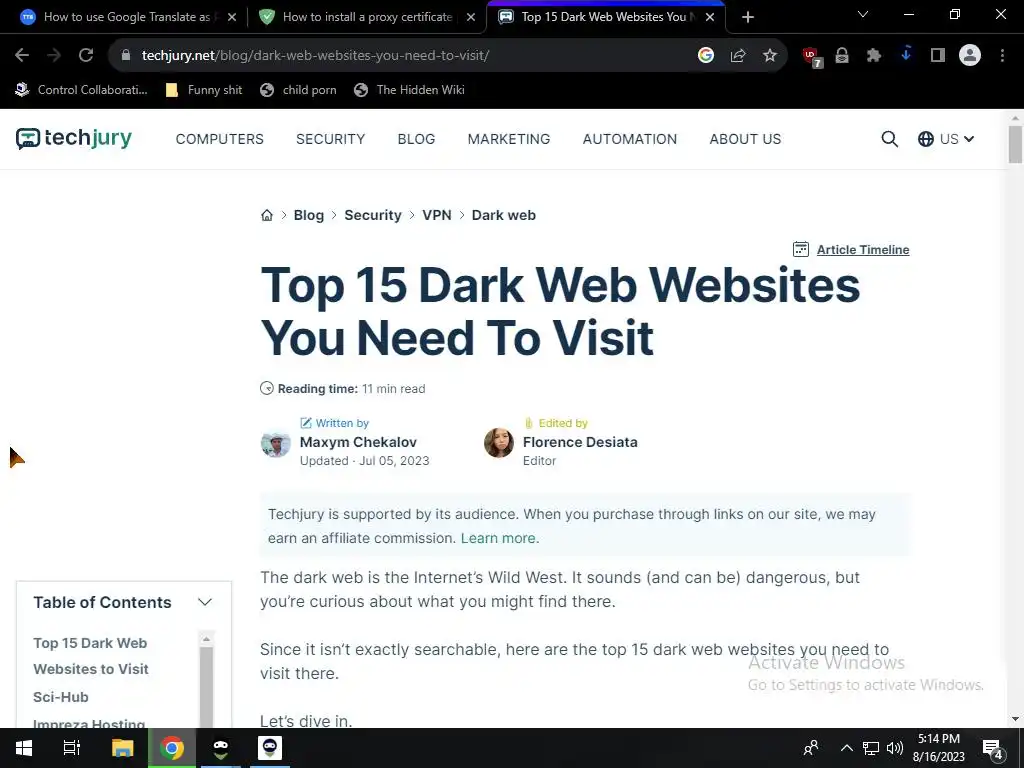Go to the Security breadcrumb

[x=373, y=216]
